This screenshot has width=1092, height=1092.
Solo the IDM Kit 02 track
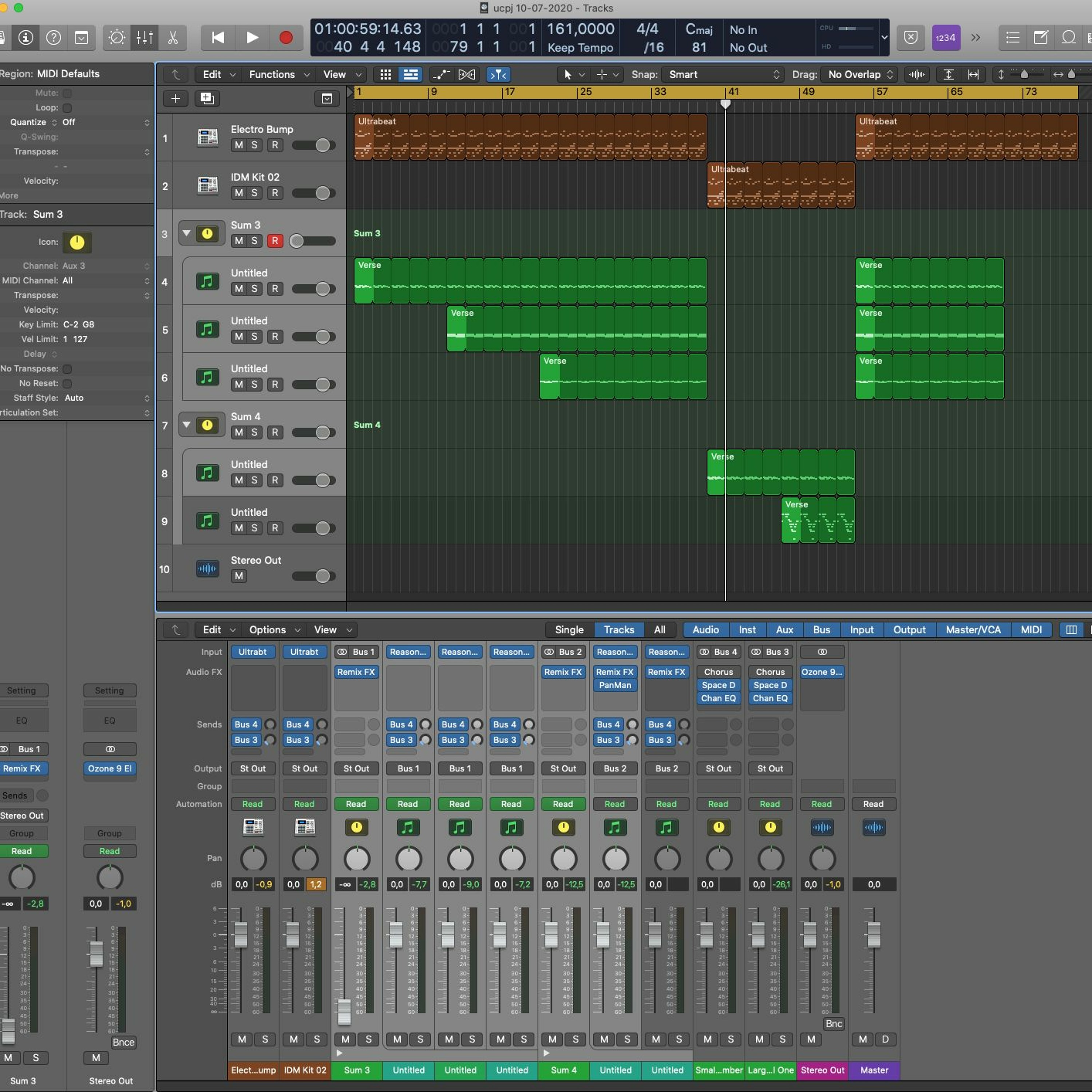point(254,193)
